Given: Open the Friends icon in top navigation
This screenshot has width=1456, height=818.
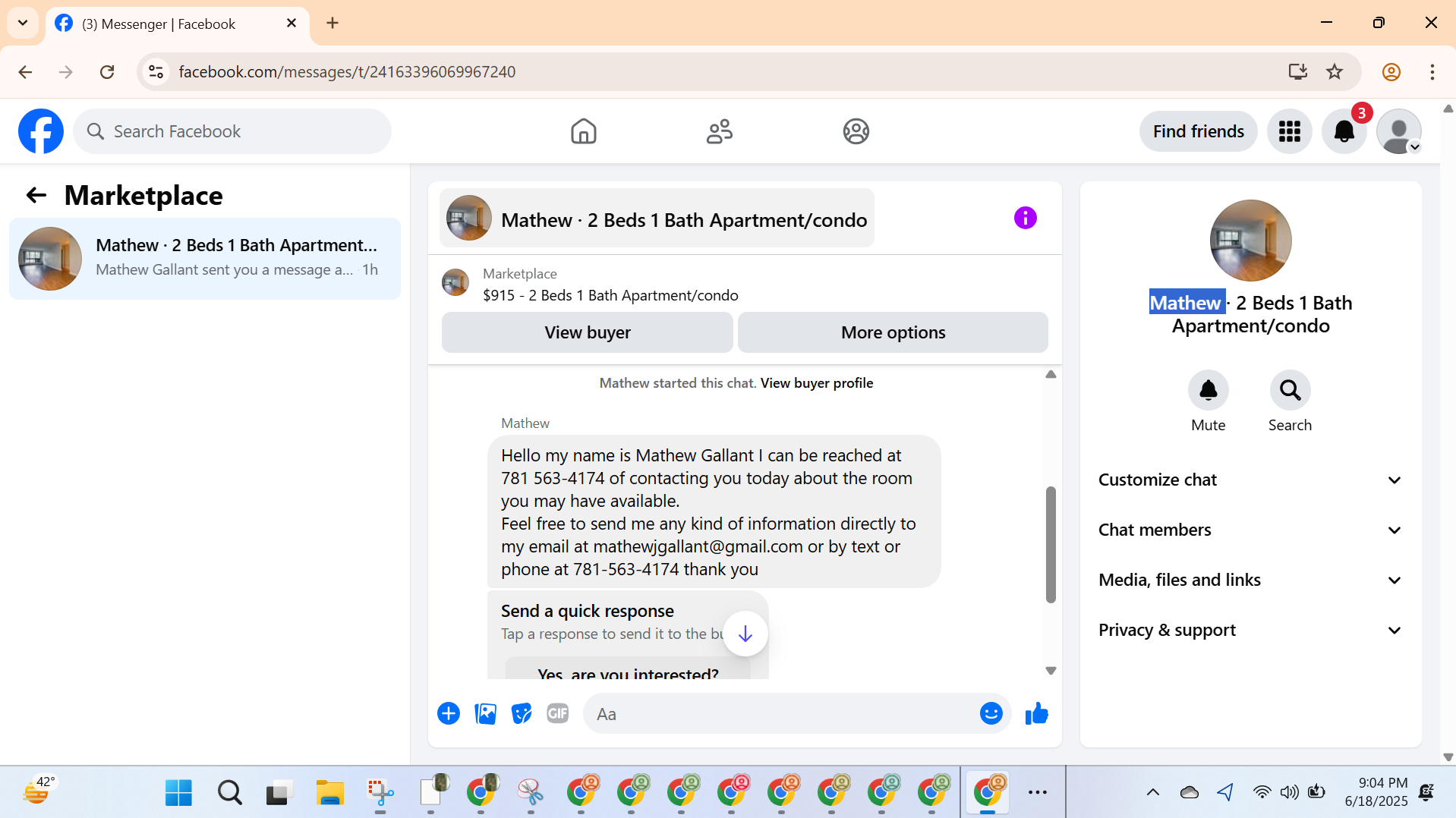Looking at the screenshot, I should coord(720,131).
